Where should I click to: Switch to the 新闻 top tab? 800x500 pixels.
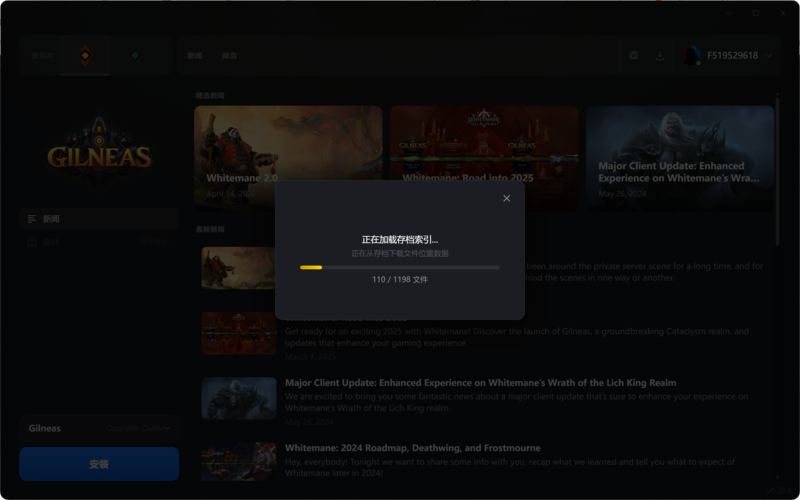point(195,56)
